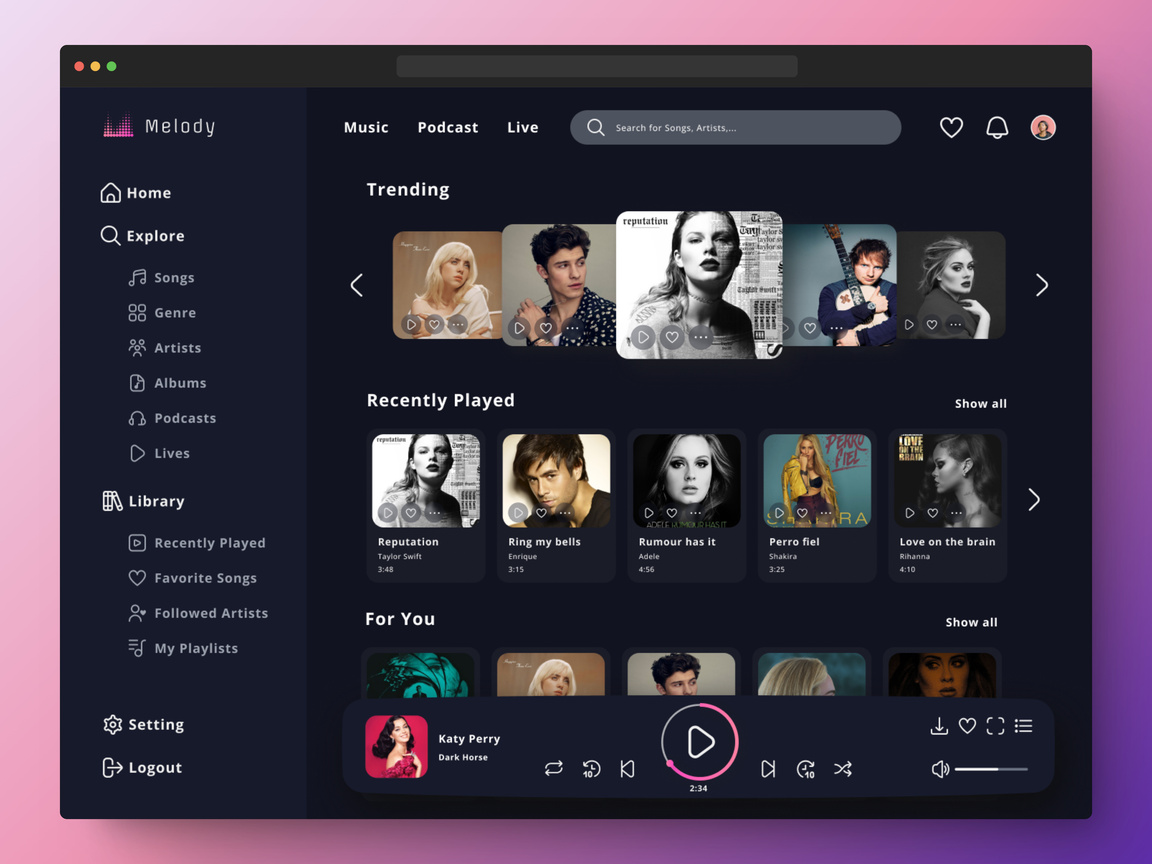Rewind 10 seconds in player

click(x=592, y=769)
